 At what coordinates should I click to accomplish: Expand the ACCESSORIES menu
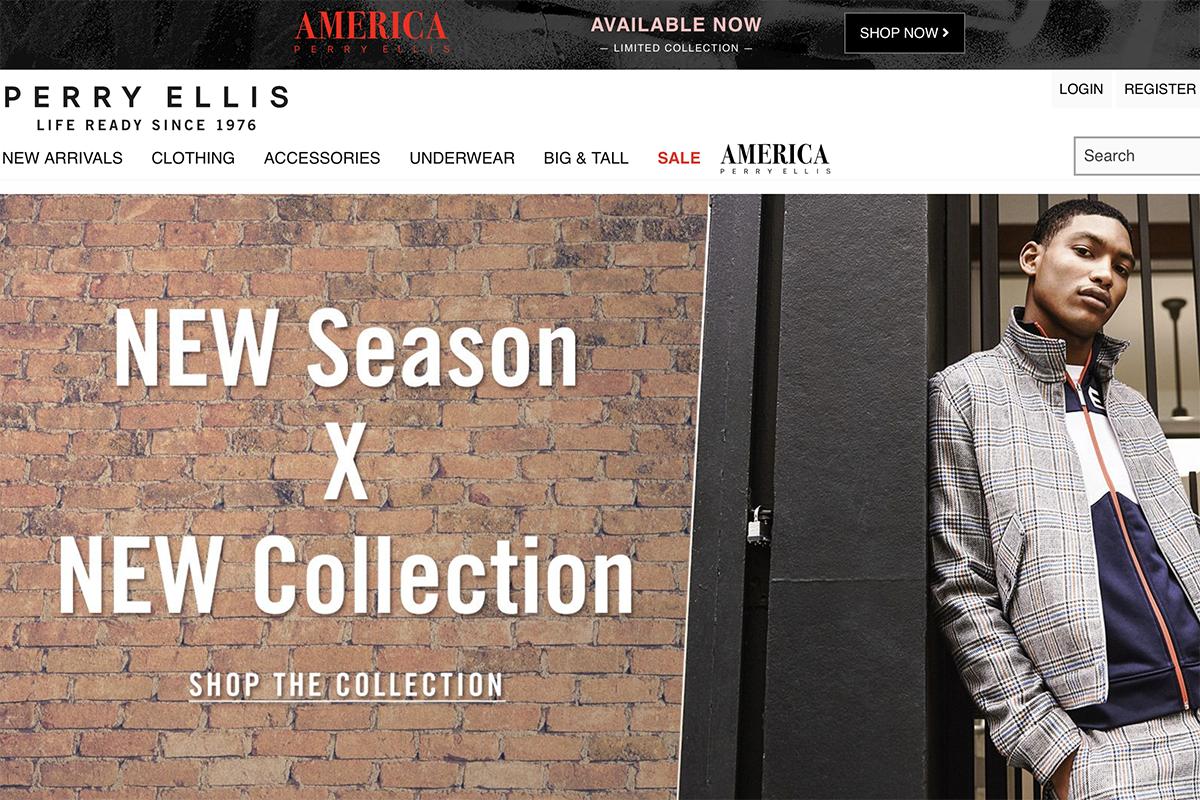pos(322,158)
